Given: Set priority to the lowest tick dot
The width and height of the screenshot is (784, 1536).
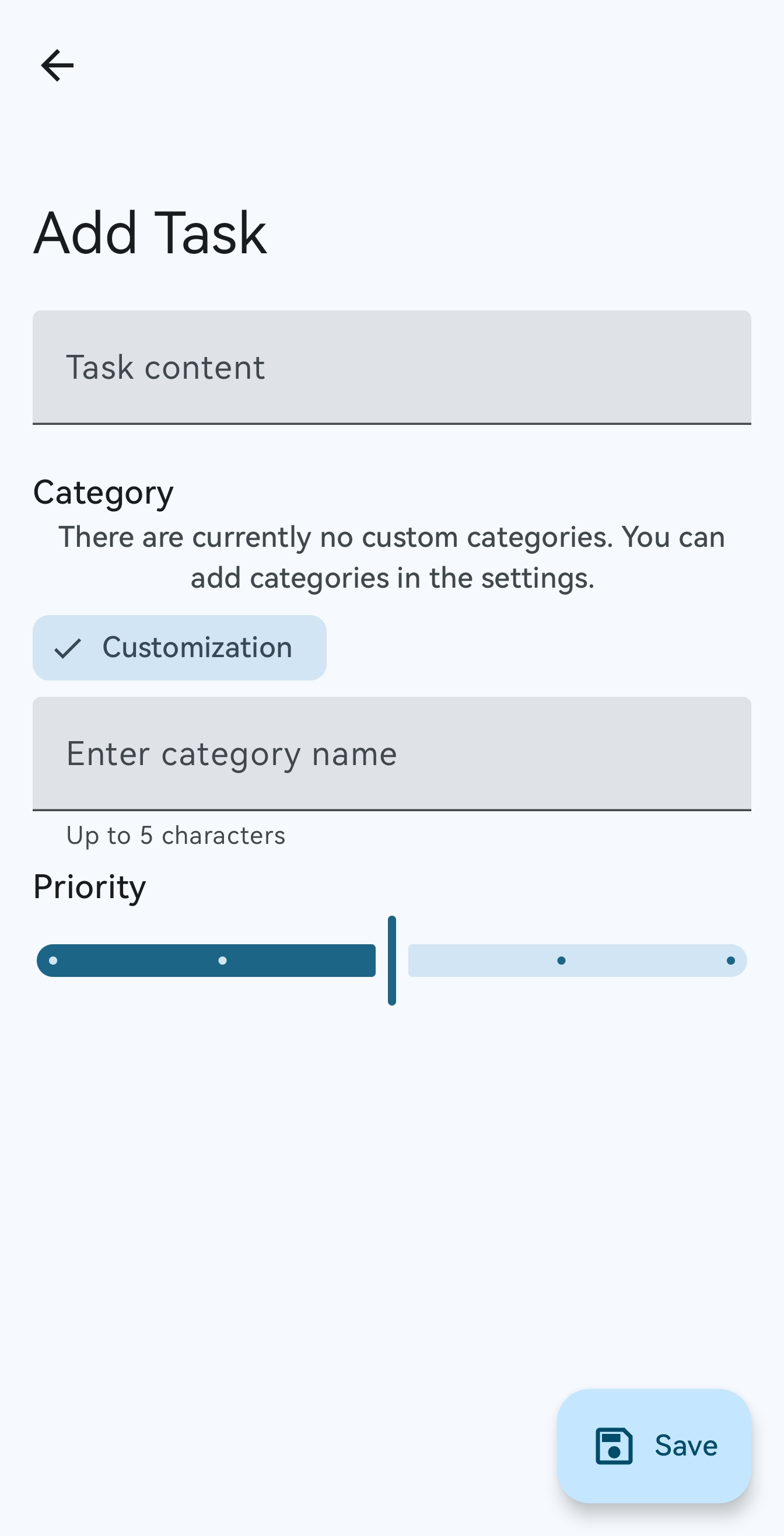Looking at the screenshot, I should point(53,961).
